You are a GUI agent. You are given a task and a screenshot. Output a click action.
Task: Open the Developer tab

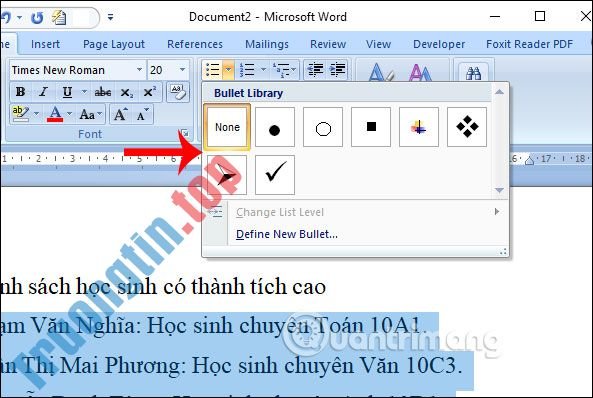coord(439,44)
